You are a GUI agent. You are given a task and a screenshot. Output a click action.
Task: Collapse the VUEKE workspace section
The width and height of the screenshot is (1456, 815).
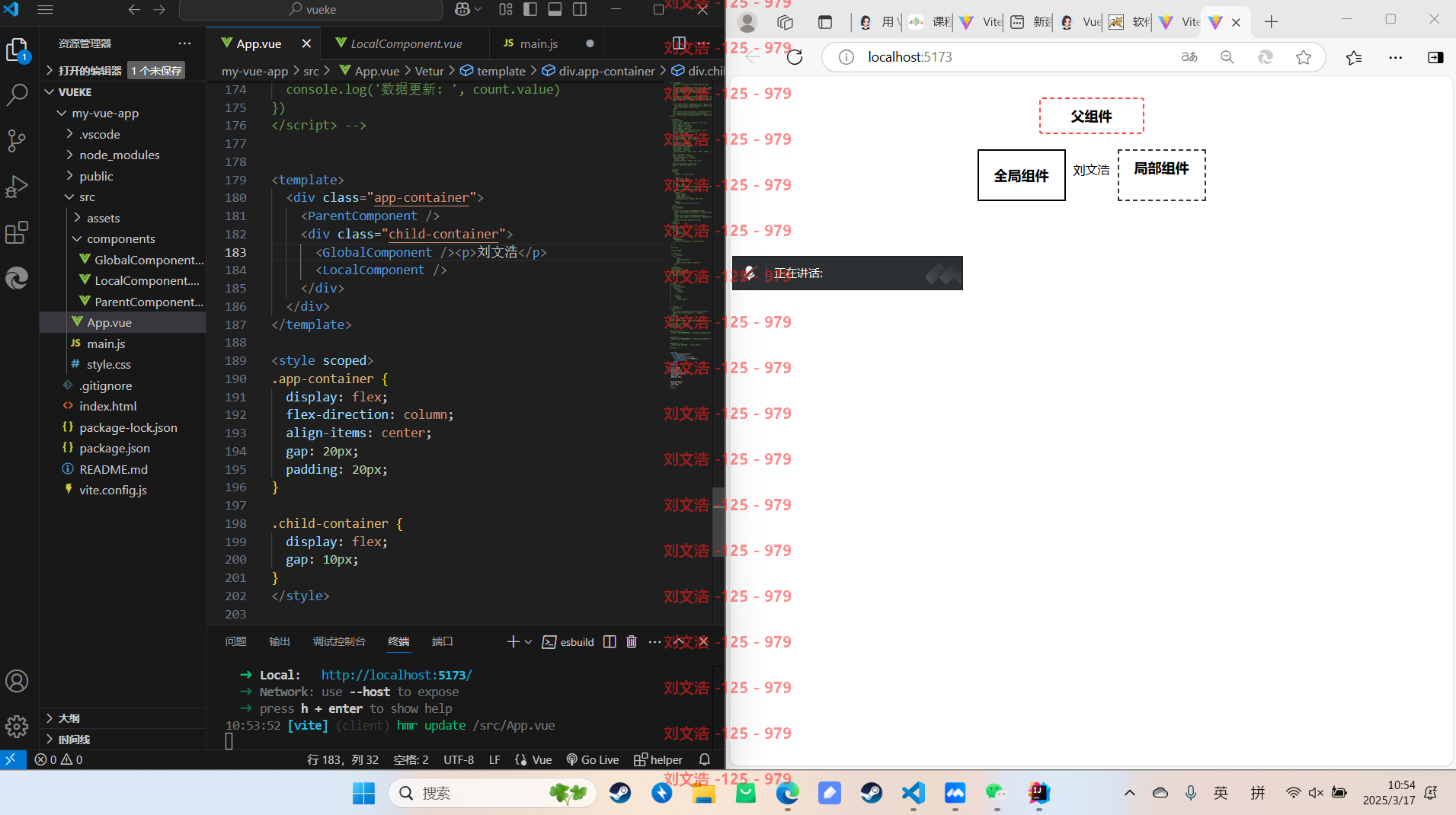pyautogui.click(x=123, y=91)
